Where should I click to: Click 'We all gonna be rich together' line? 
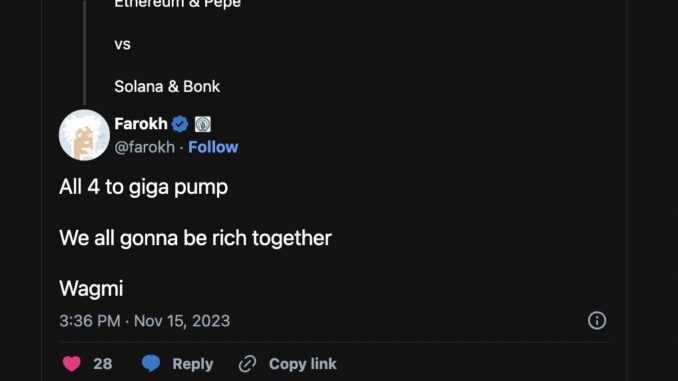click(195, 238)
